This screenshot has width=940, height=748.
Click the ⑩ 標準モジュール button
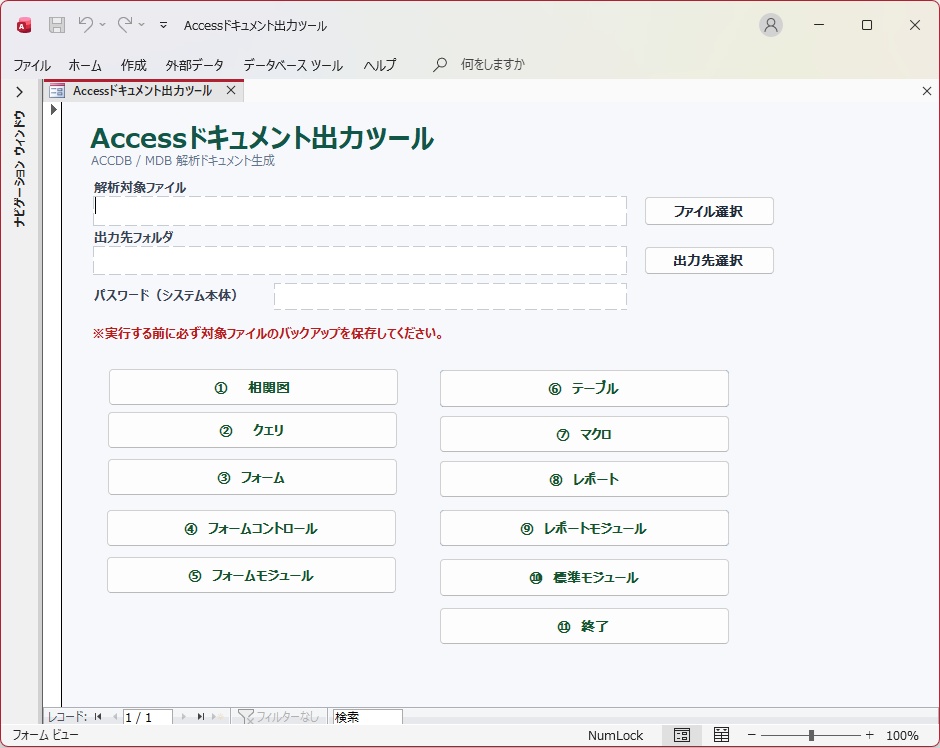coord(585,577)
